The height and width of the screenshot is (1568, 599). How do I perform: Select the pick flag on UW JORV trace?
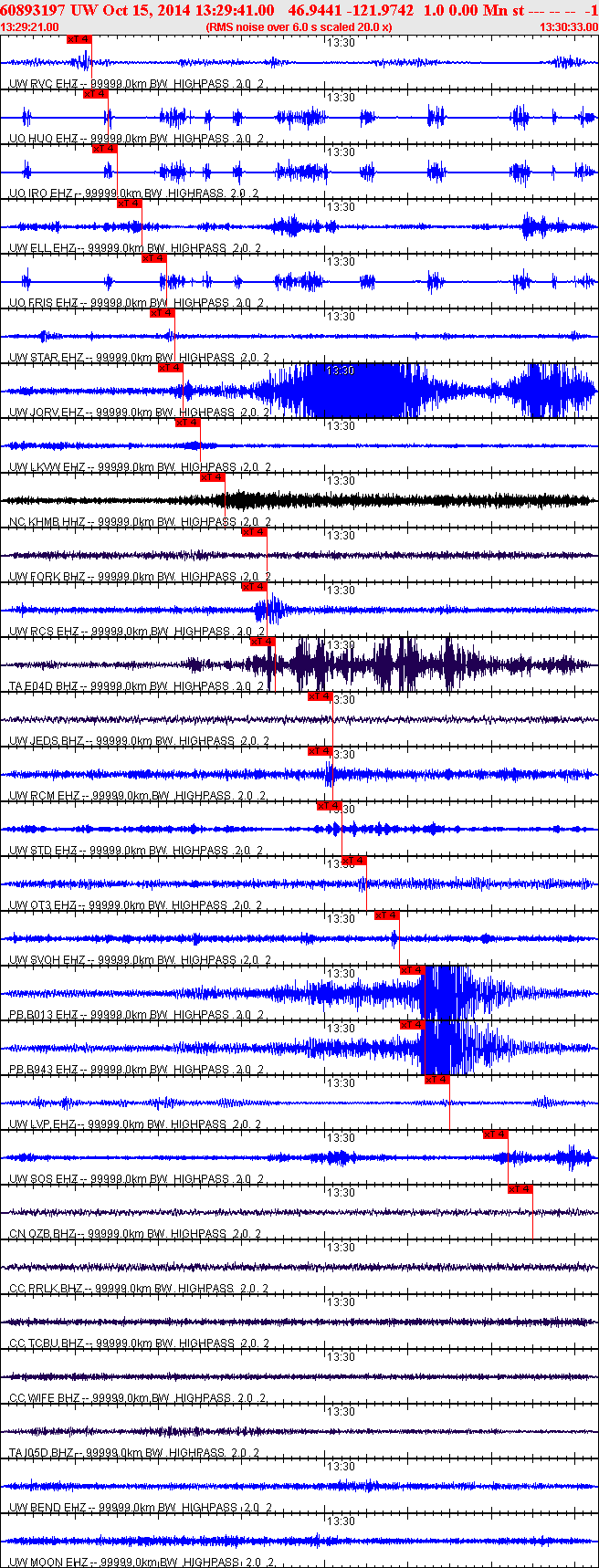click(171, 368)
